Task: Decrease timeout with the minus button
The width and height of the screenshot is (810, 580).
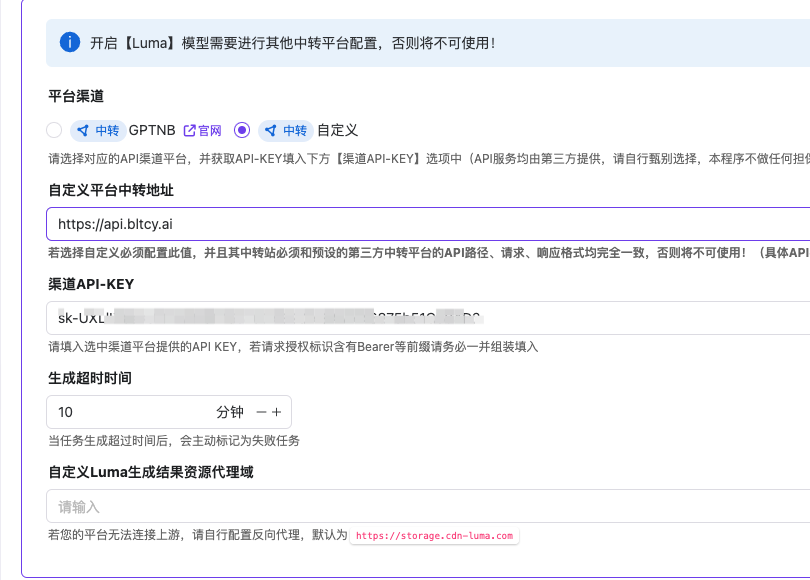Action: (261, 412)
